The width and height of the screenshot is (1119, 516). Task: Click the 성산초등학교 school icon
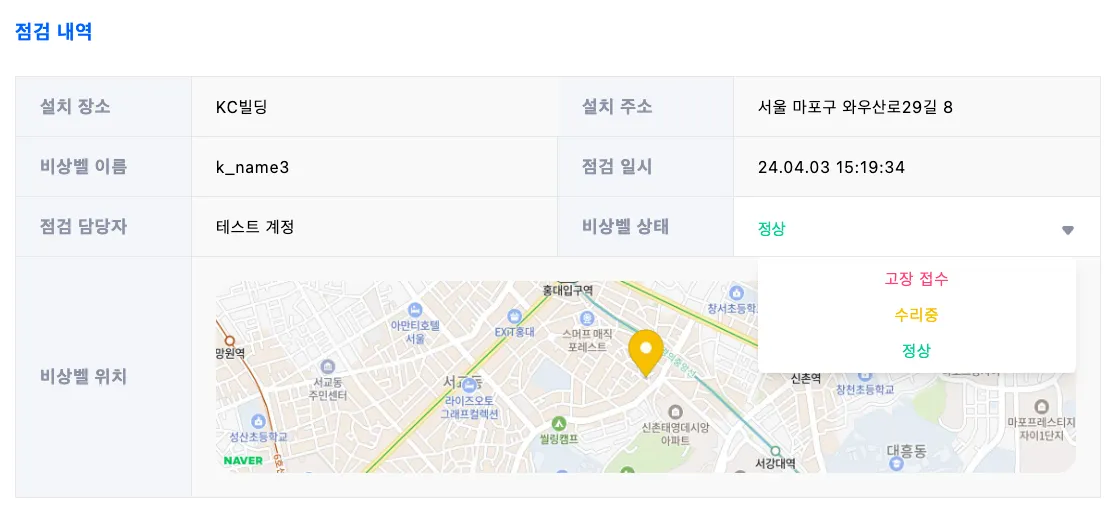pyautogui.click(x=259, y=421)
